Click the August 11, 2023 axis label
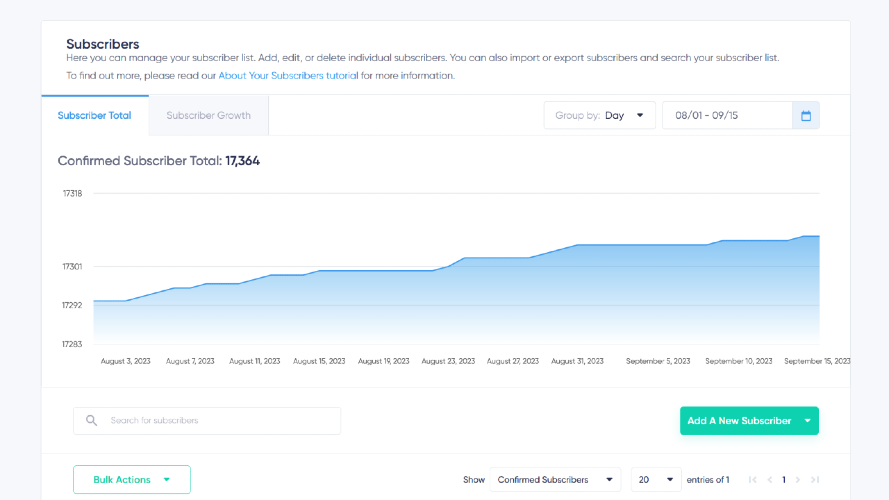The image size is (889, 500). (x=255, y=361)
